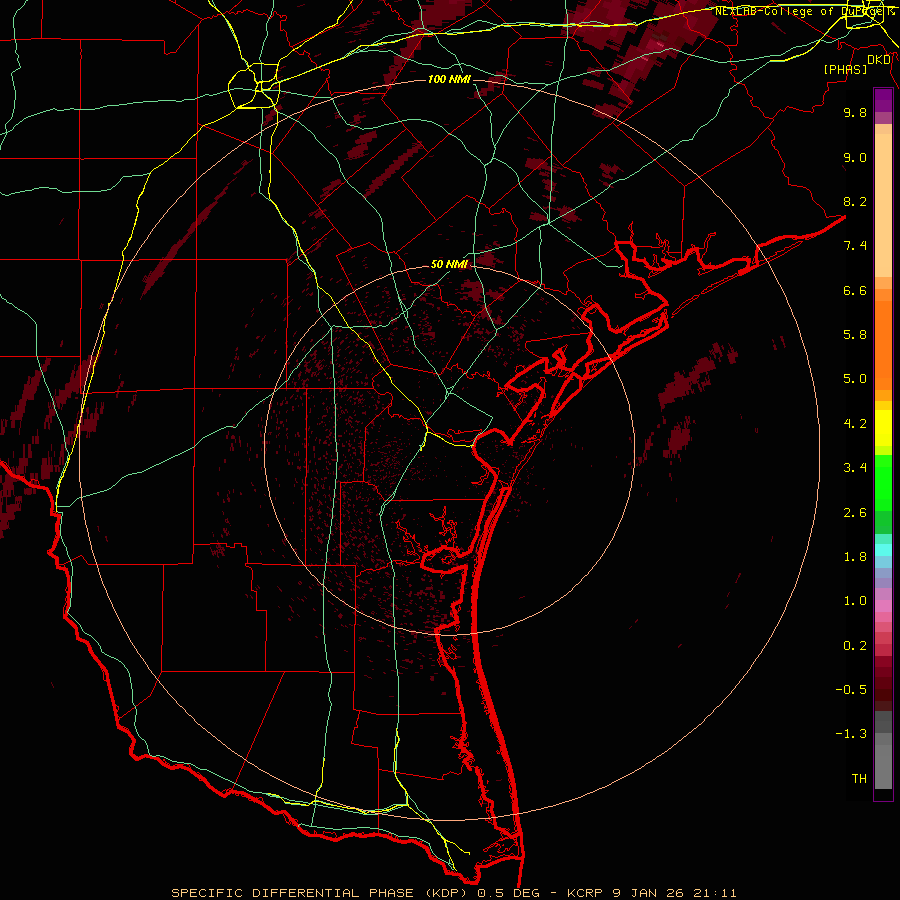Viewport: 900px width, 900px height.
Task: Click the 1.8 scale value label
Action: 855,557
